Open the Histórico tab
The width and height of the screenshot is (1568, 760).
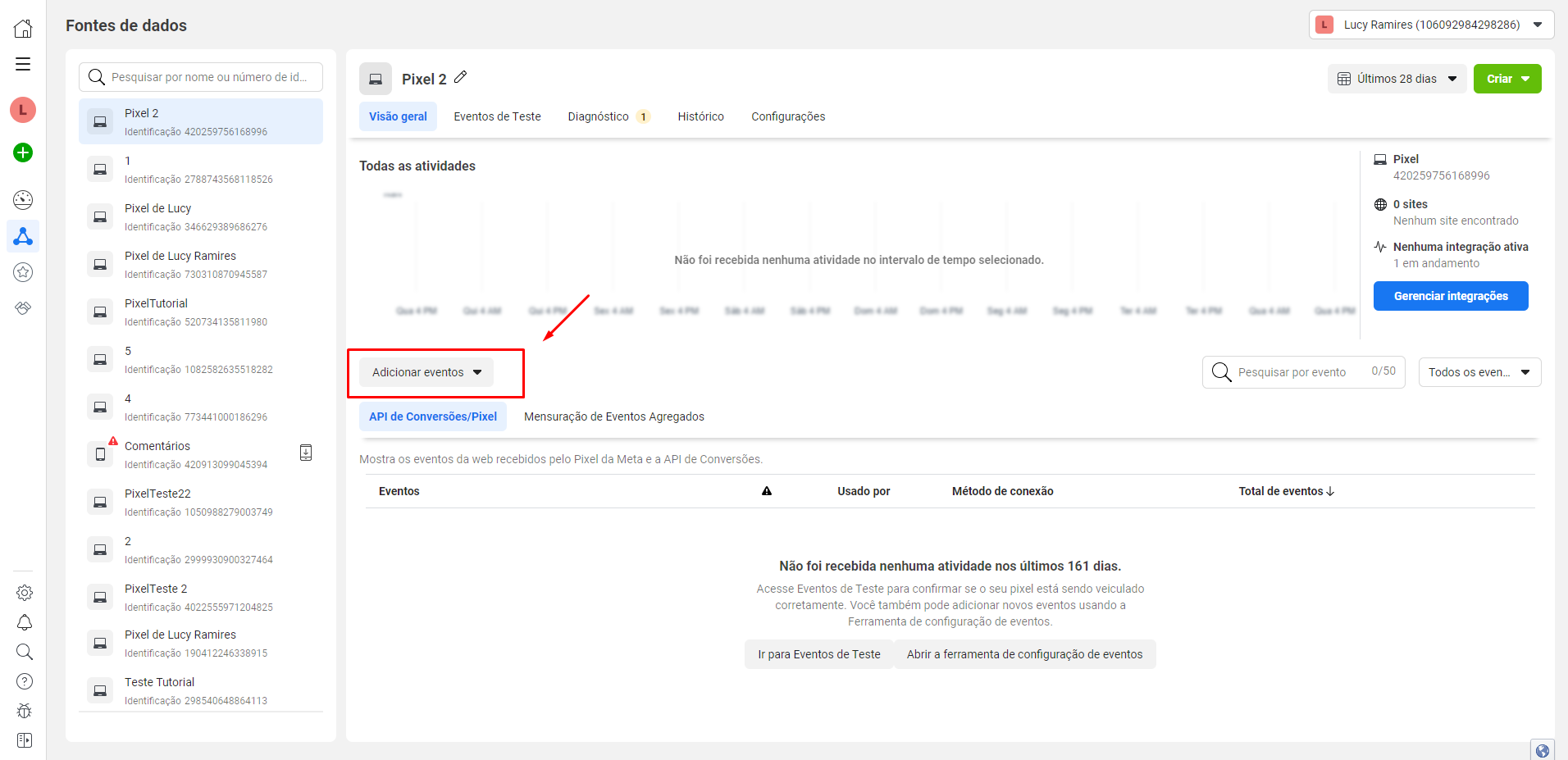pyautogui.click(x=700, y=116)
